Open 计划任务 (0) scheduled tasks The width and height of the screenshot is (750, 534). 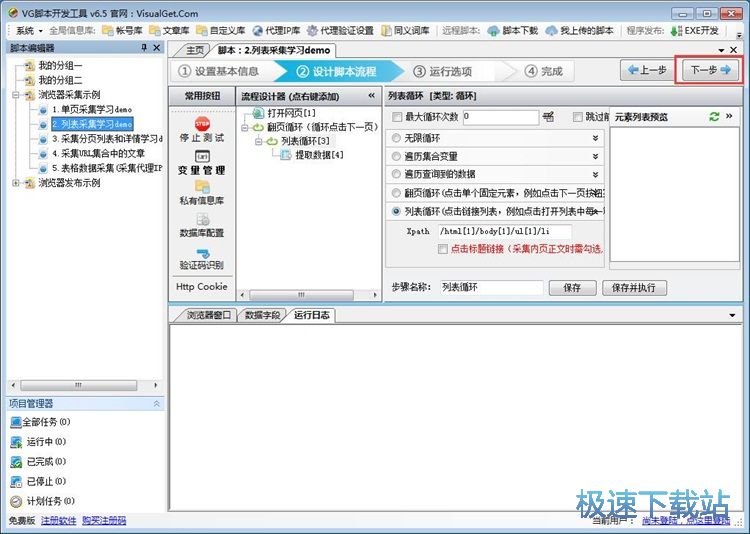click(x=42, y=501)
